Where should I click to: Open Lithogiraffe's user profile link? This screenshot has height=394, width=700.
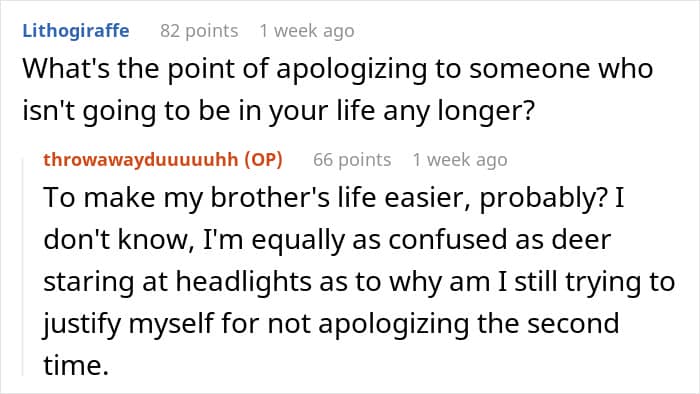(76, 31)
